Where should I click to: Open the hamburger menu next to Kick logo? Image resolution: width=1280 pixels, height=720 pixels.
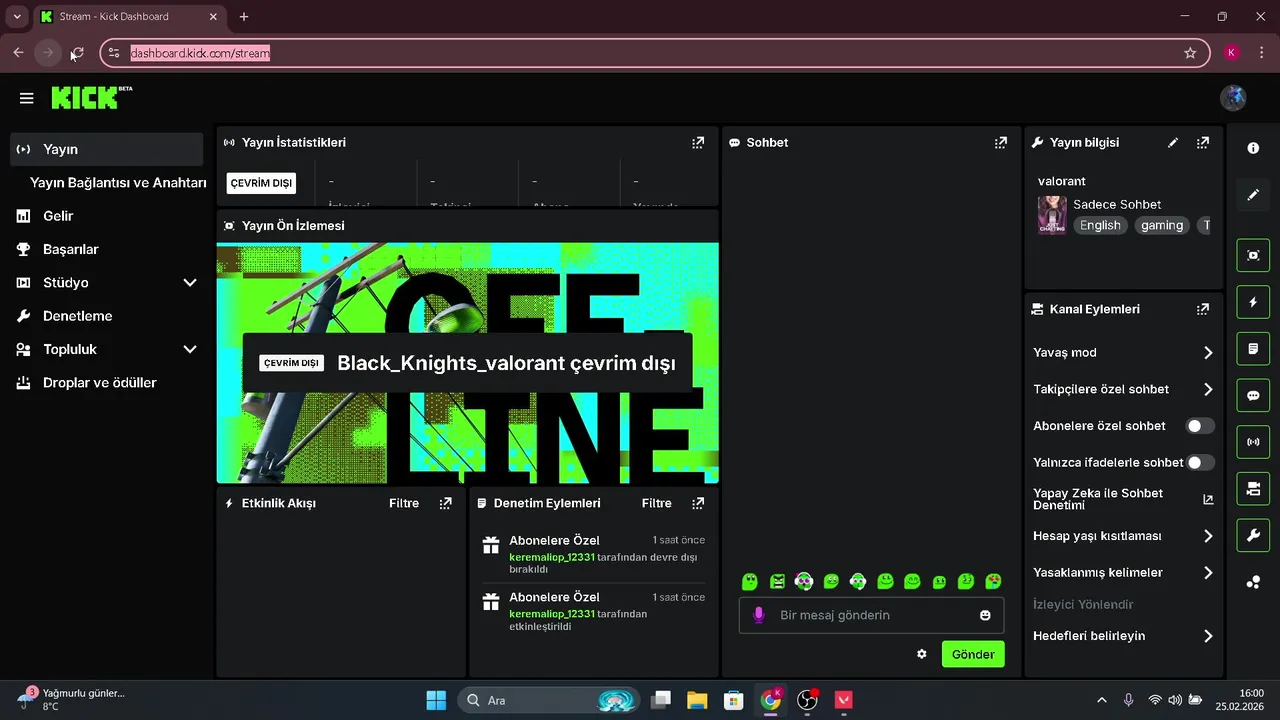tap(27, 98)
